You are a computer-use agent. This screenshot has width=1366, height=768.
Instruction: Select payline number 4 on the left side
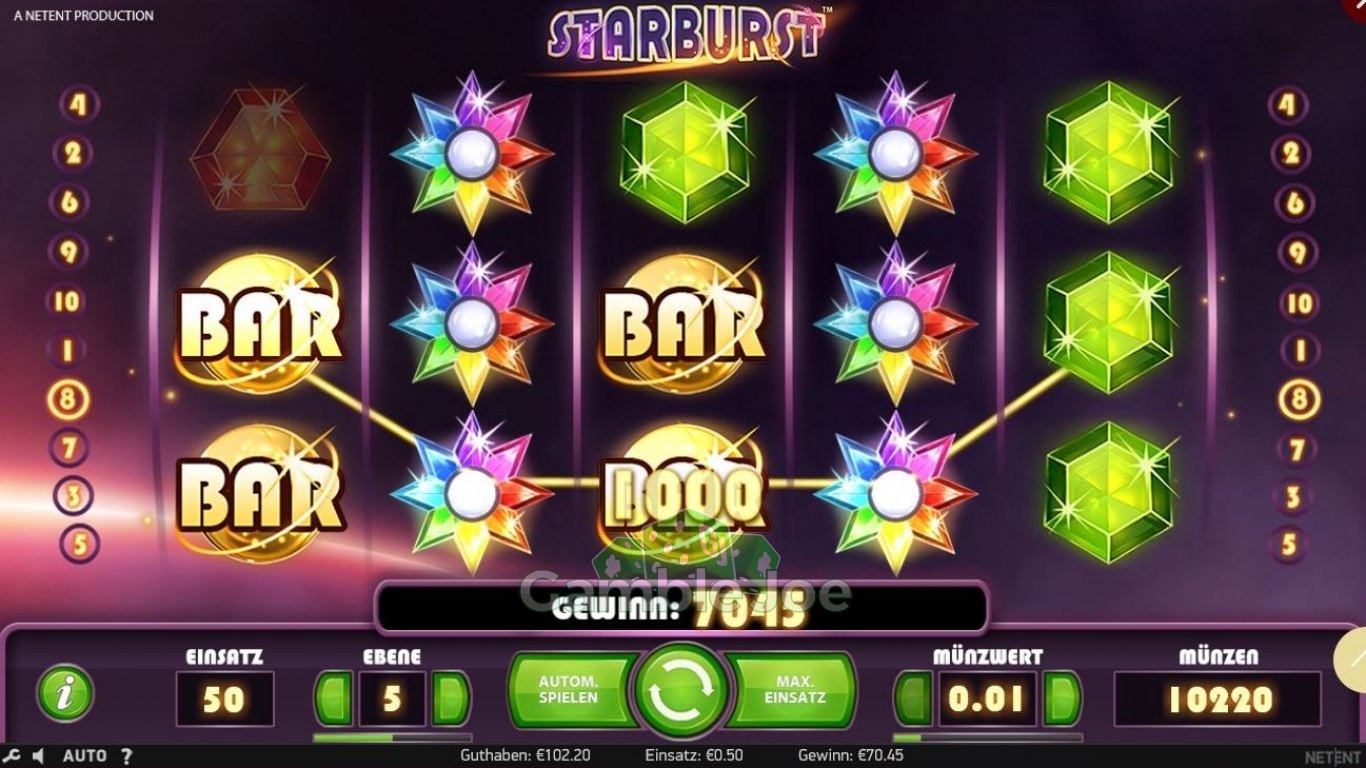click(79, 104)
